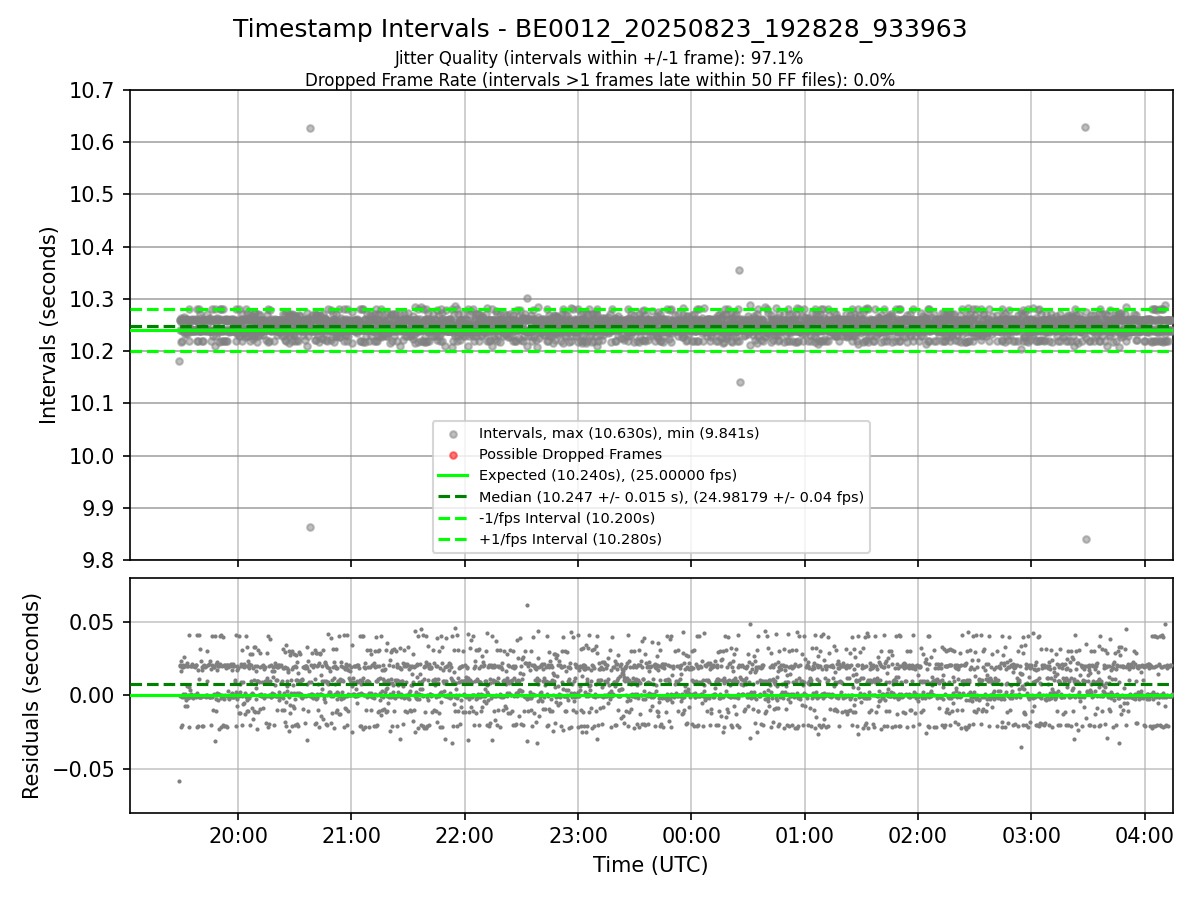The height and width of the screenshot is (900, 1200).
Task: Click the dark green dashed Median legend sample
Action: [x=453, y=496]
